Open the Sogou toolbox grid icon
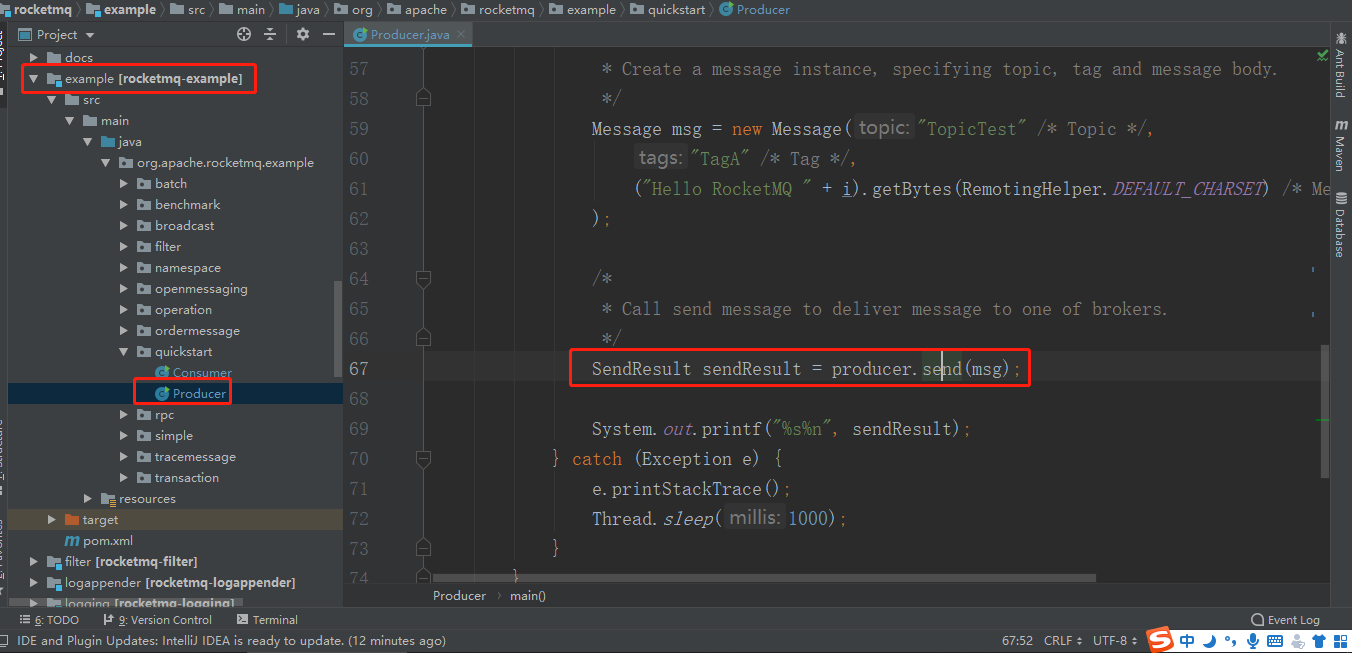Viewport: 1352px width, 653px height. point(1339,641)
